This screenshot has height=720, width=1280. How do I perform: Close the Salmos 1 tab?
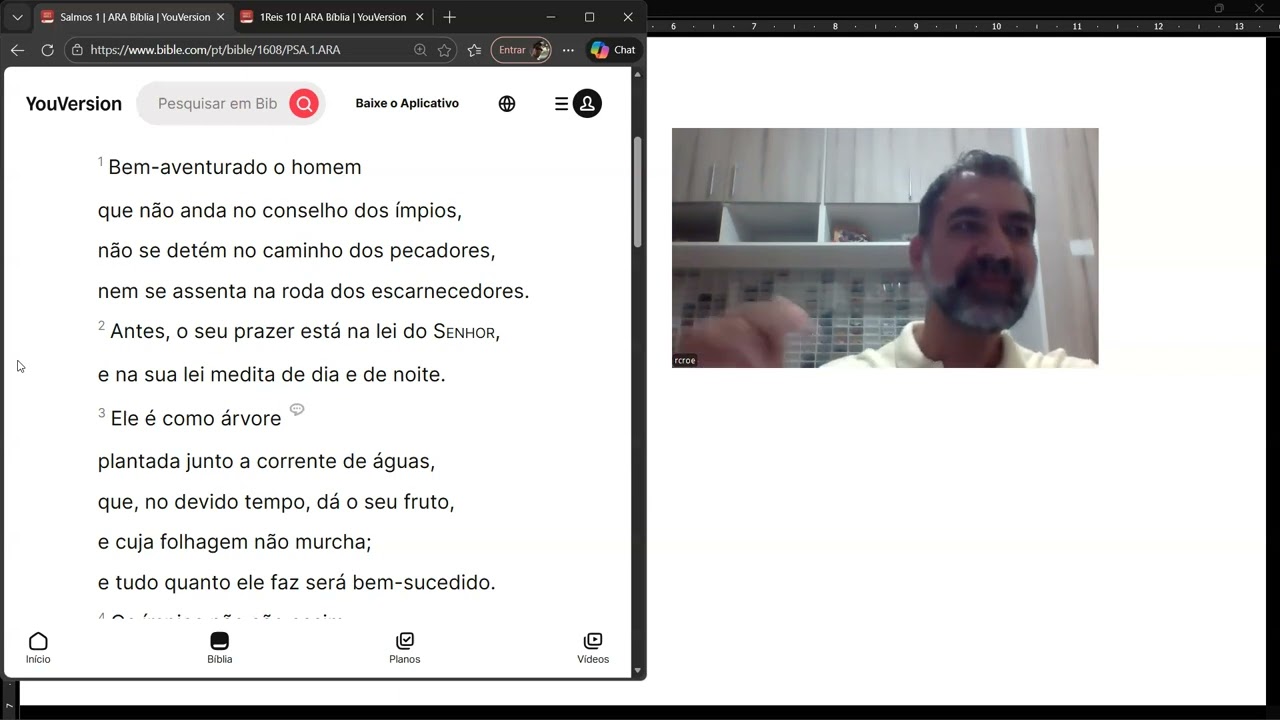(x=220, y=17)
